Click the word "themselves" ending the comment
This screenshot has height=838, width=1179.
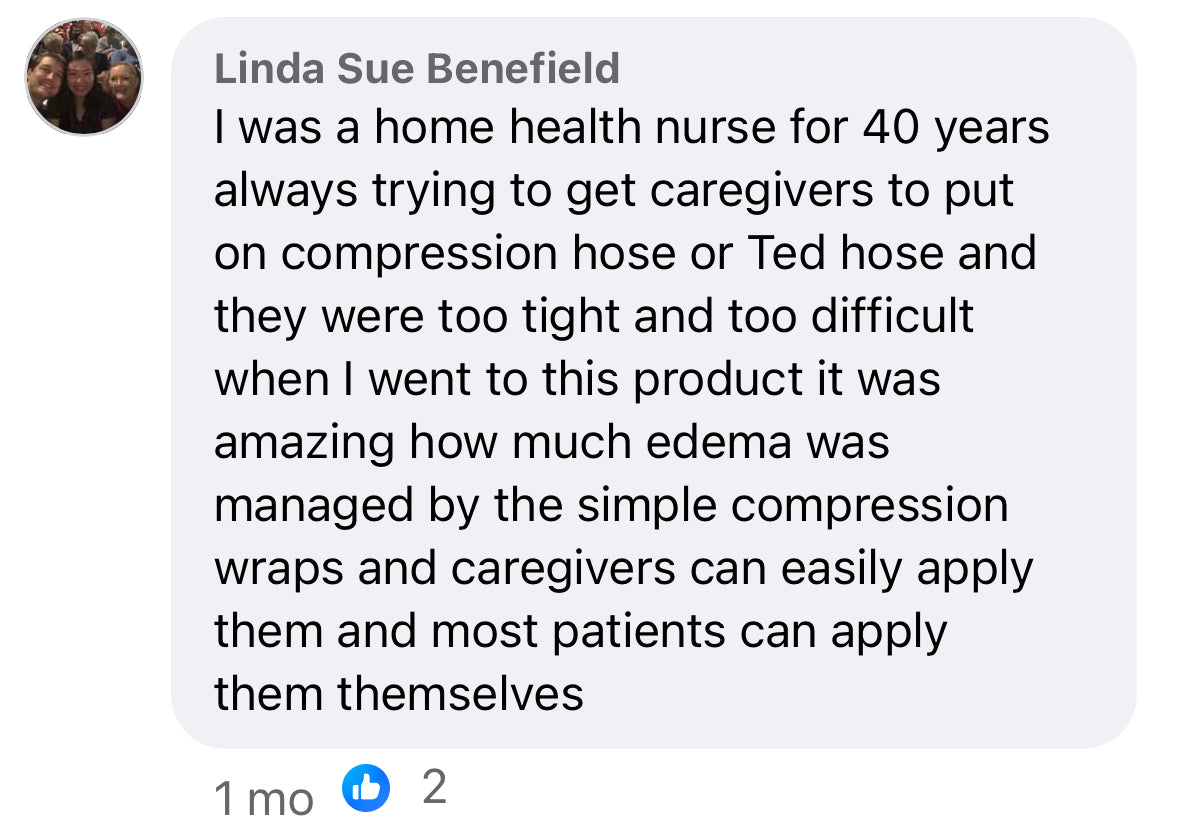point(460,693)
